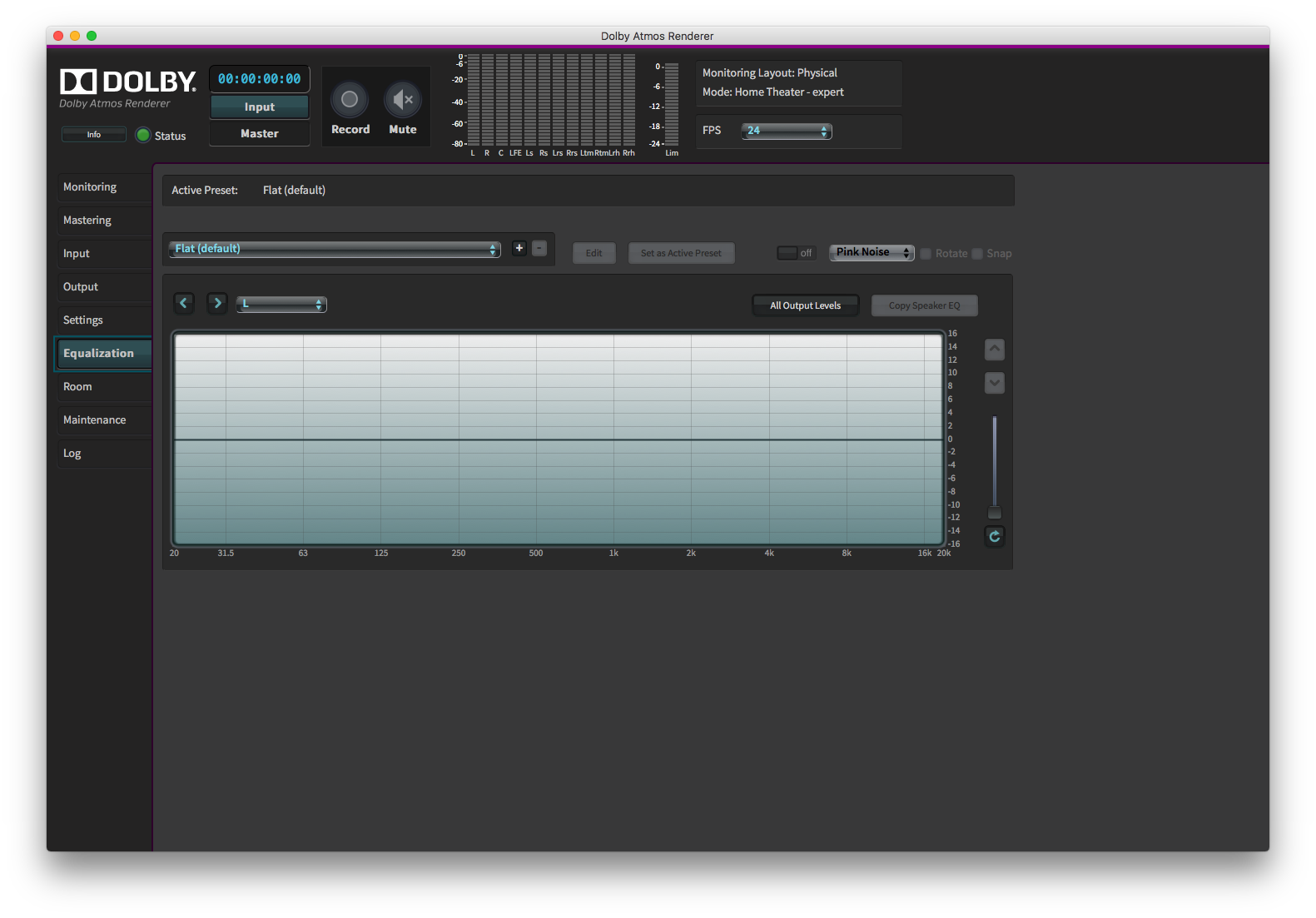Image resolution: width=1316 pixels, height=918 pixels.
Task: Open the Monitoring sidebar tab
Action: tap(90, 187)
